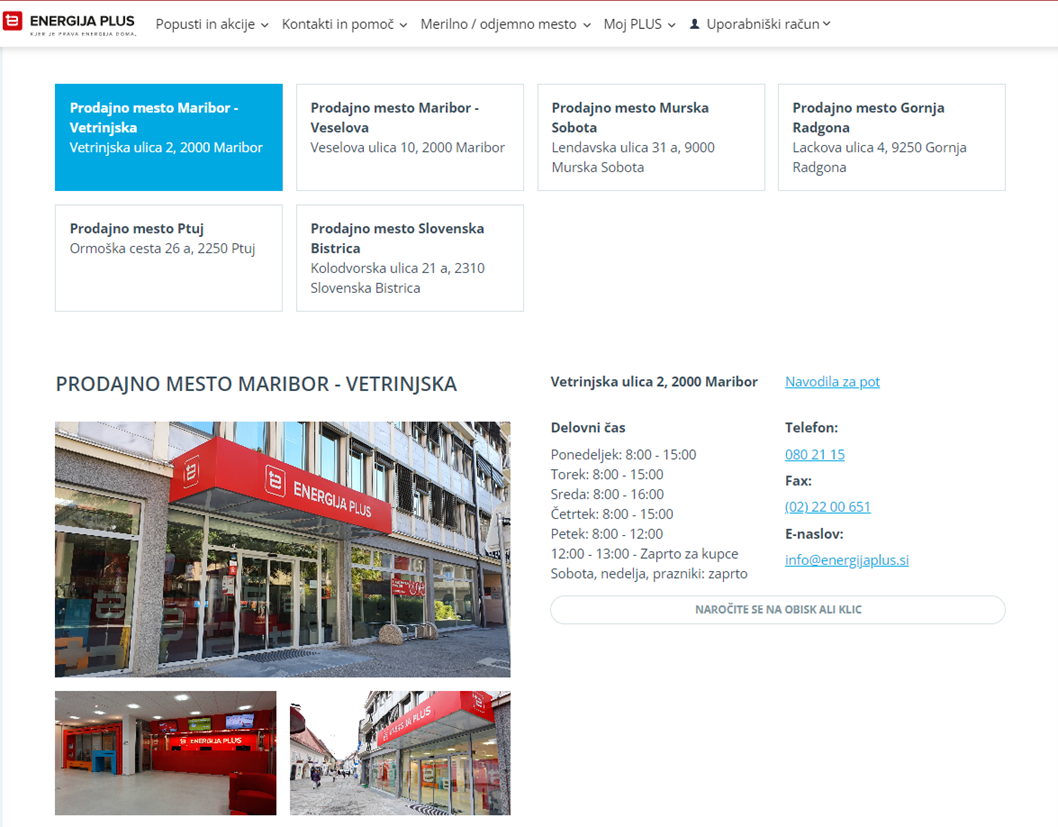Open the Moj PLUS menu
Viewport: 1058px width, 827px height.
click(639, 24)
